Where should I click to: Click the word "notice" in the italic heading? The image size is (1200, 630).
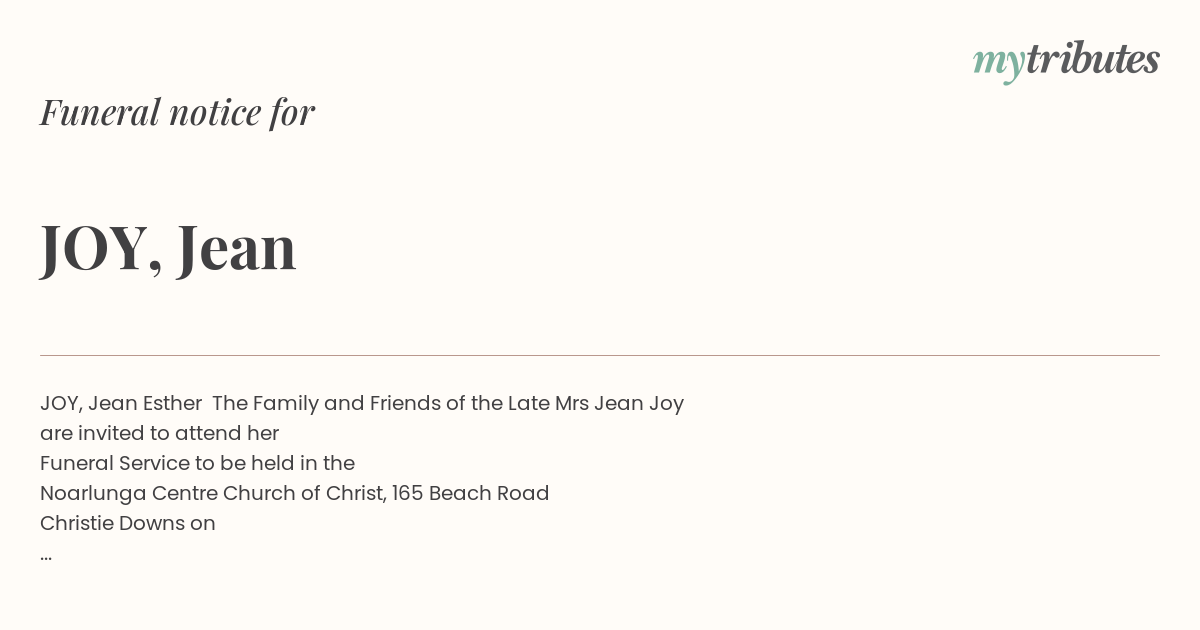(215, 113)
